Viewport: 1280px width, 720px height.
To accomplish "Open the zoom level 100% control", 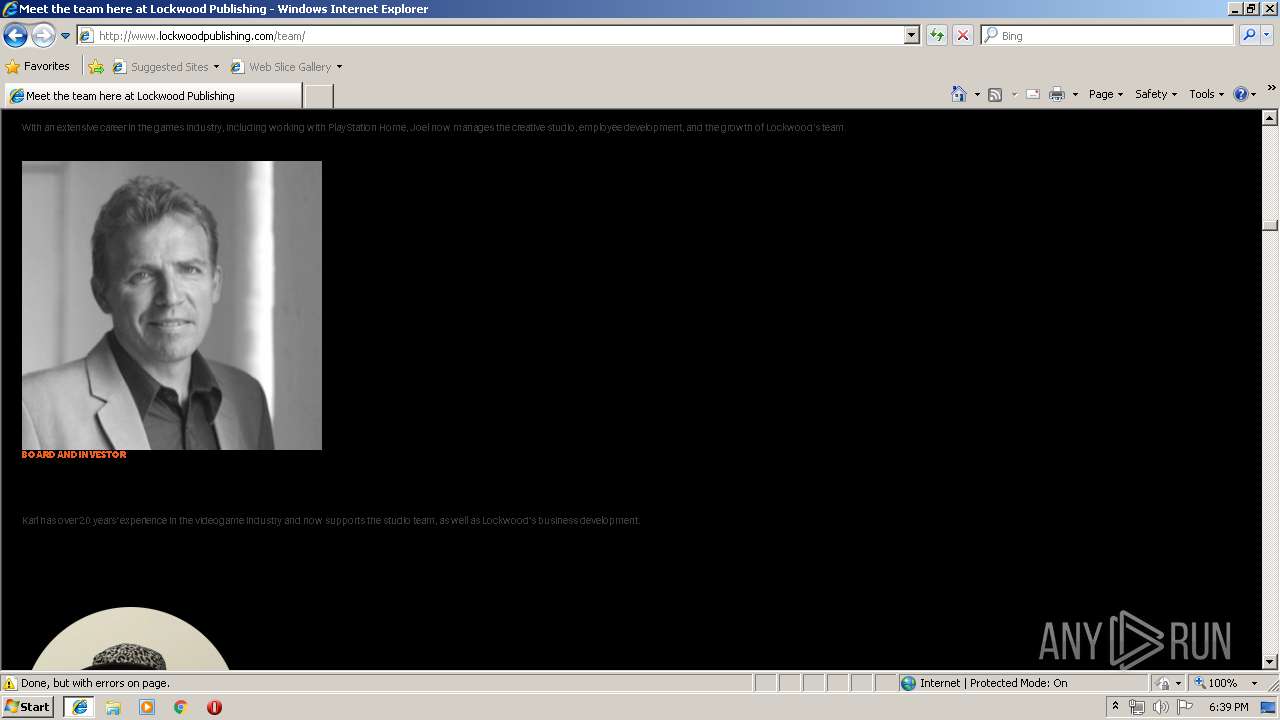I will pos(1216,683).
